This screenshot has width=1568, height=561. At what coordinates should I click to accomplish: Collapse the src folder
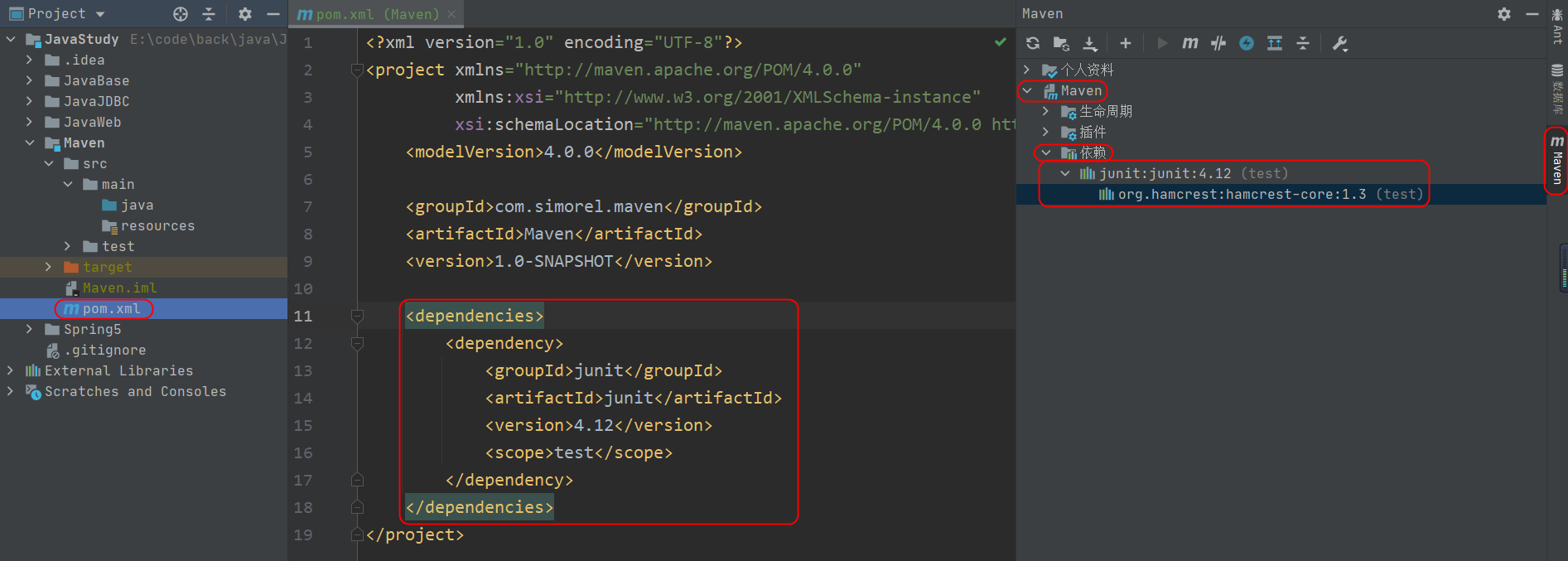[49, 163]
